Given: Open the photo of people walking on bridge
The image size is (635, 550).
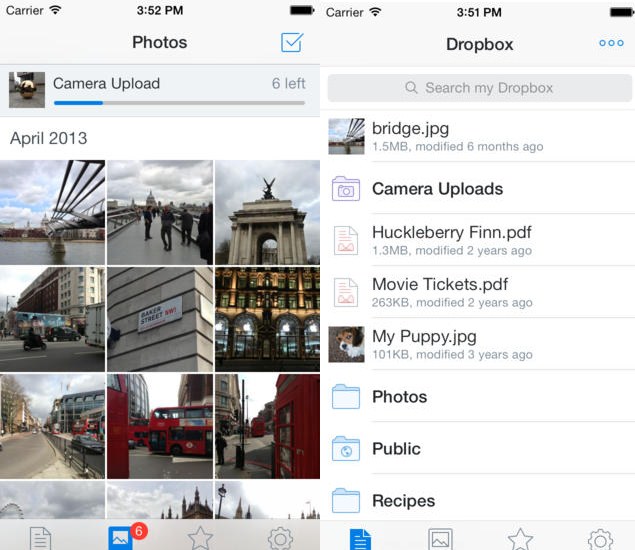Looking at the screenshot, I should (x=160, y=212).
